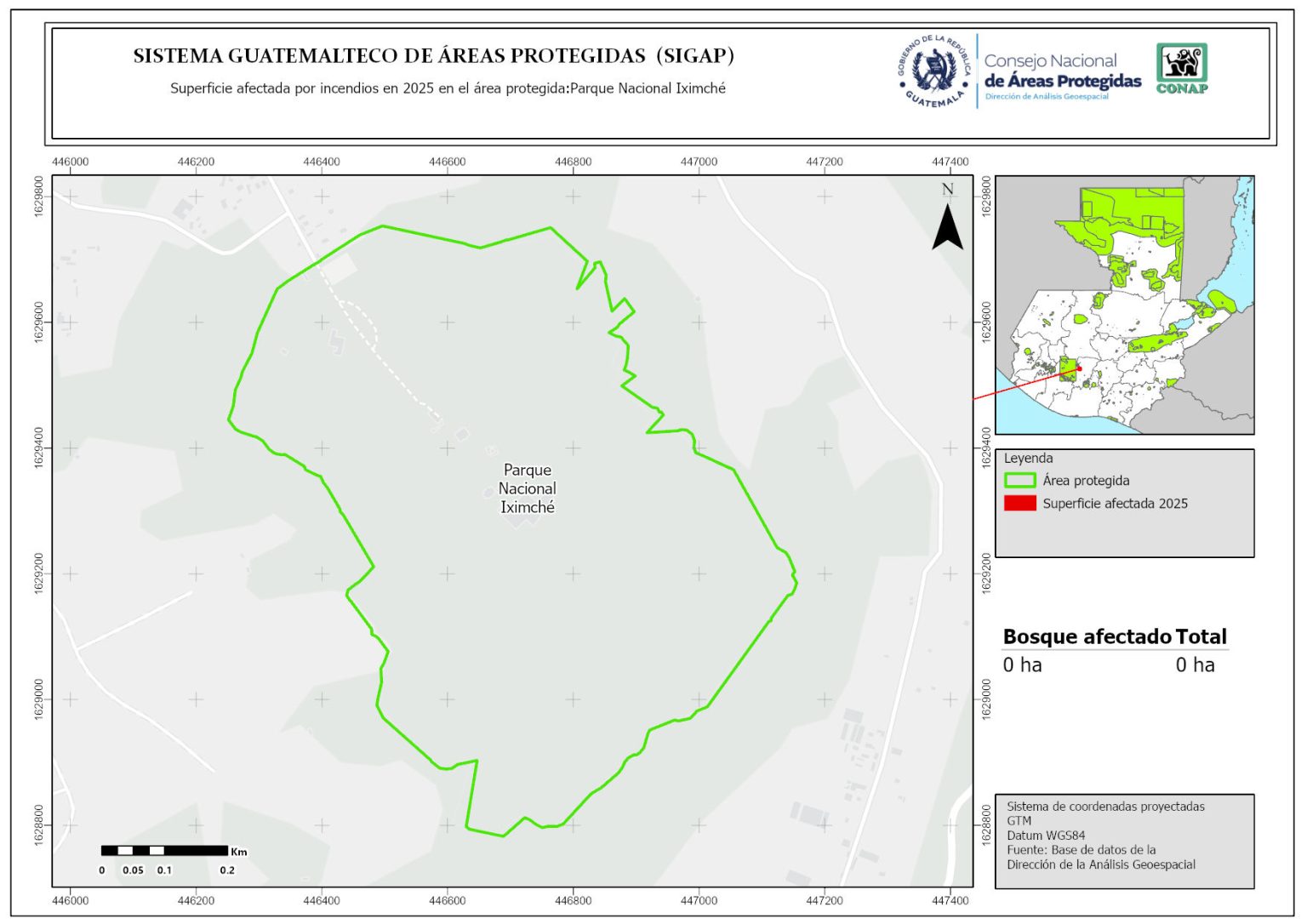Click the Parque Nacional Iximché map label
The height and width of the screenshot is (924, 1307).
click(x=528, y=488)
